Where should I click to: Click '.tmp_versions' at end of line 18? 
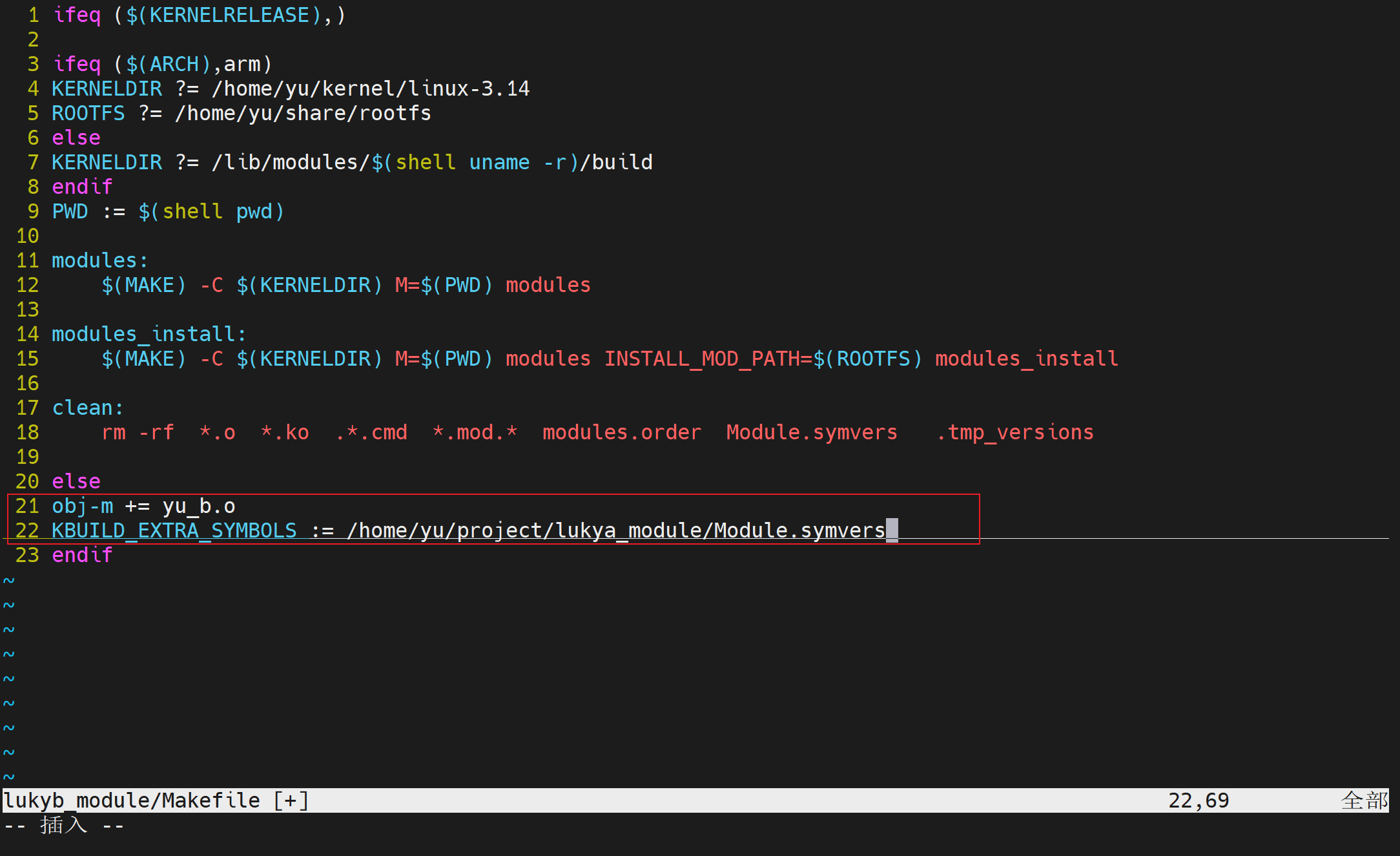(1014, 432)
